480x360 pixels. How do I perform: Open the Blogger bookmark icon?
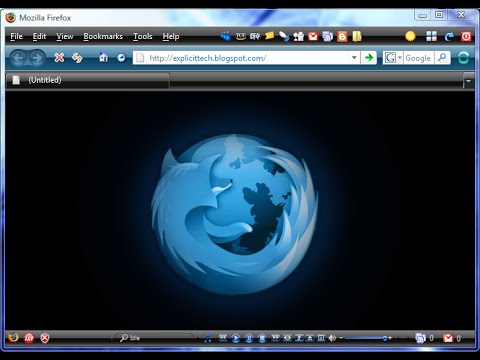[x=342, y=36]
